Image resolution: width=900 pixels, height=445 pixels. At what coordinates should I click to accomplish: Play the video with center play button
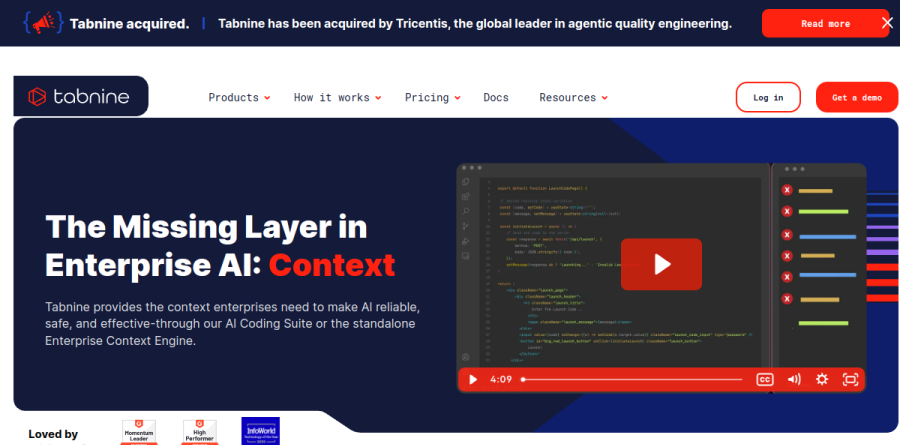[x=661, y=264]
